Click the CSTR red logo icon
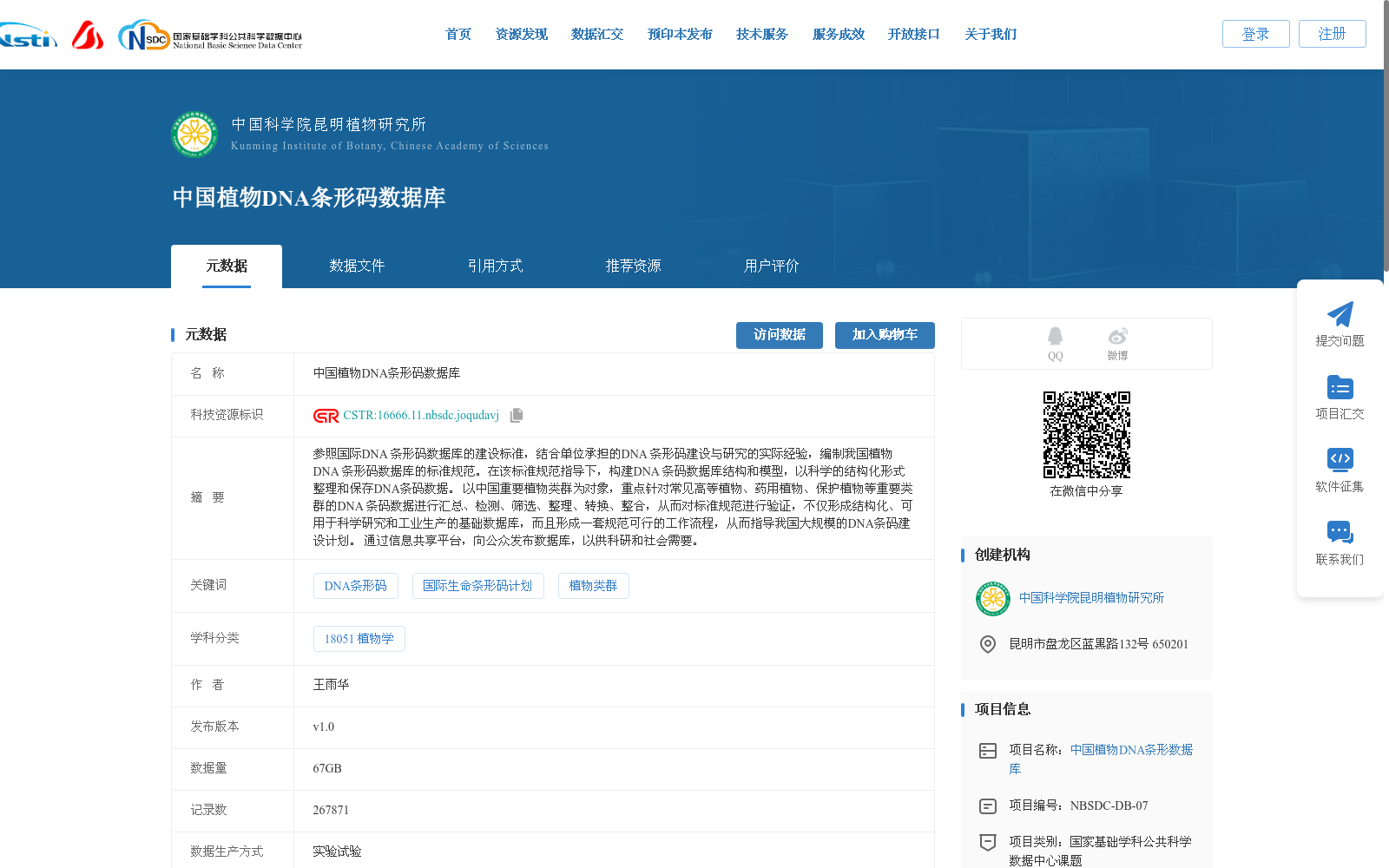 [326, 416]
